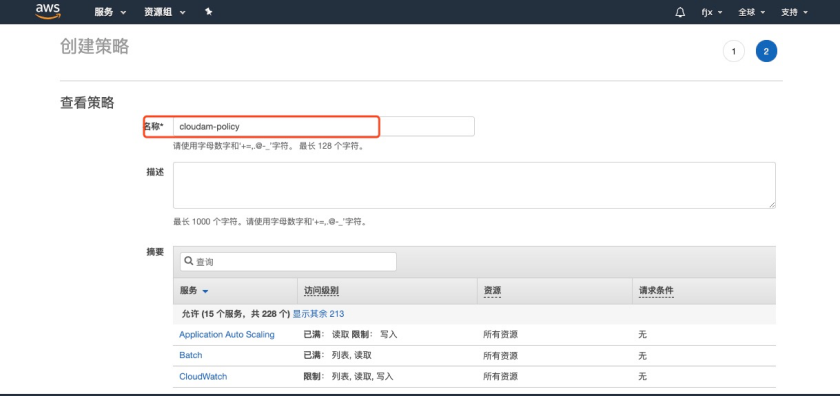840x396 pixels.
Task: Click 无 in the Application Auto Scaling row
Action: [642, 334]
